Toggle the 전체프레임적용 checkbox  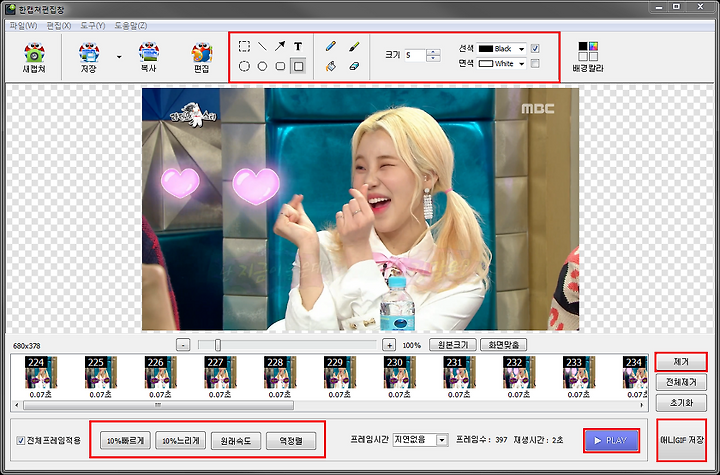coord(21,441)
